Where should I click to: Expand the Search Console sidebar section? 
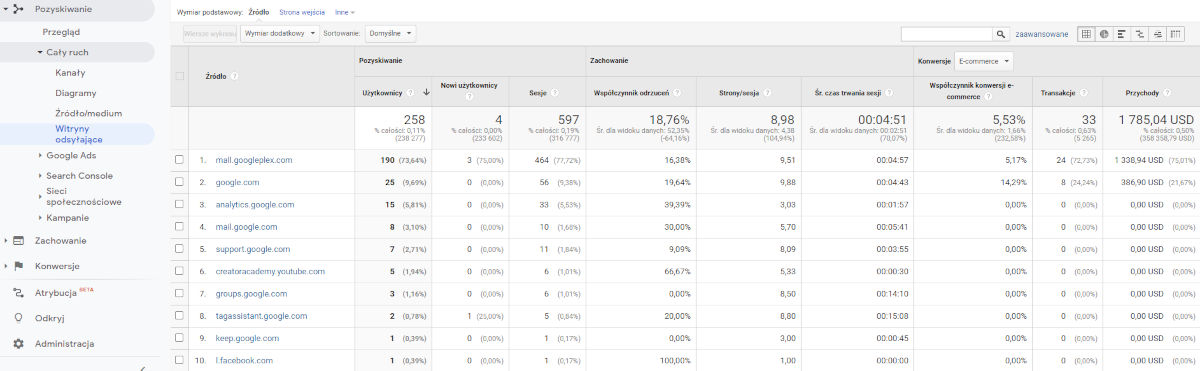(x=39, y=176)
